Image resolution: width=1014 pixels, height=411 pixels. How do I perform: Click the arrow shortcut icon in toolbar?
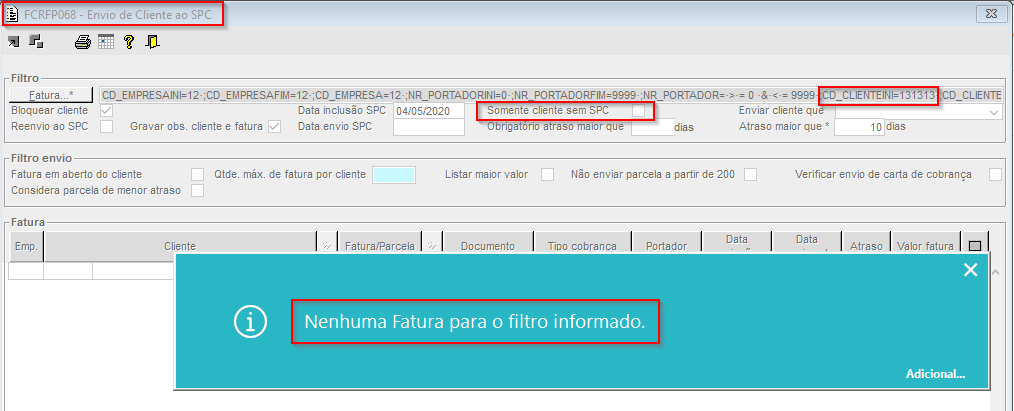[x=14, y=42]
